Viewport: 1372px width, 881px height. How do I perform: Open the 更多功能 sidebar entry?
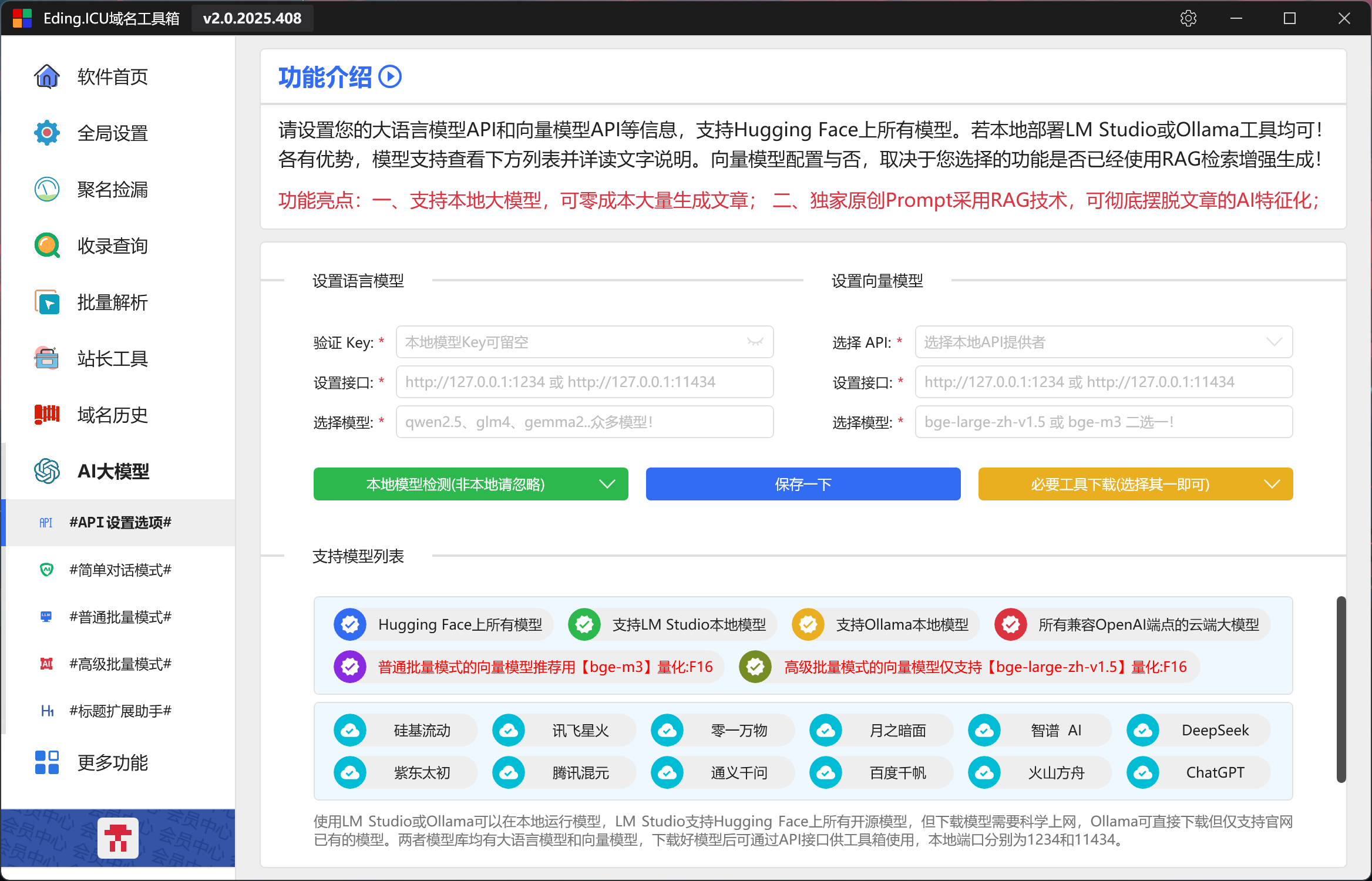[x=118, y=762]
